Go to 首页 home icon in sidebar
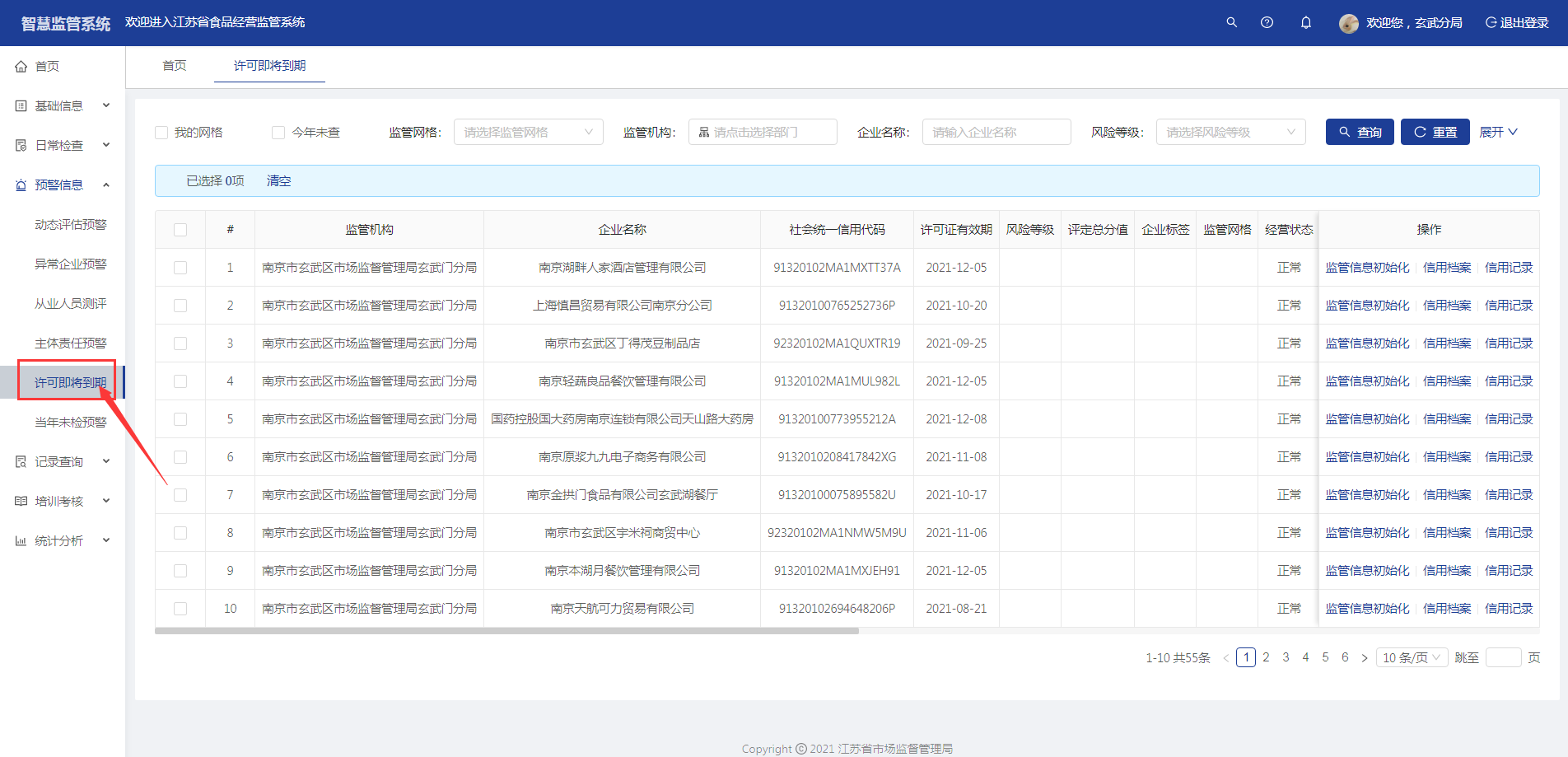This screenshot has width=1568, height=757. [x=21, y=67]
